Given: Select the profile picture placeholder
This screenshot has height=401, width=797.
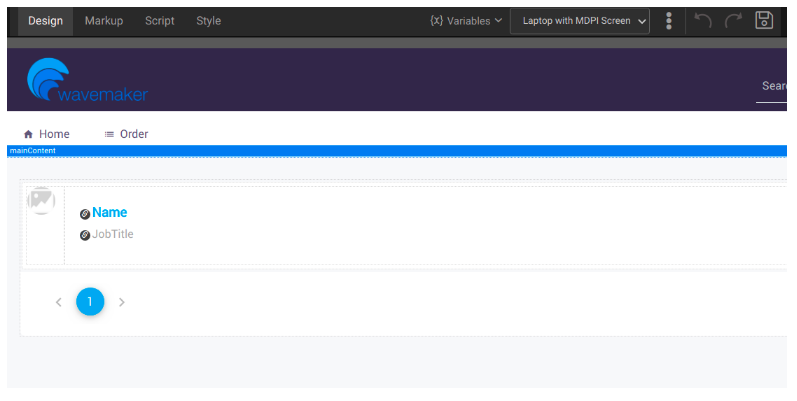Looking at the screenshot, I should tap(41, 200).
